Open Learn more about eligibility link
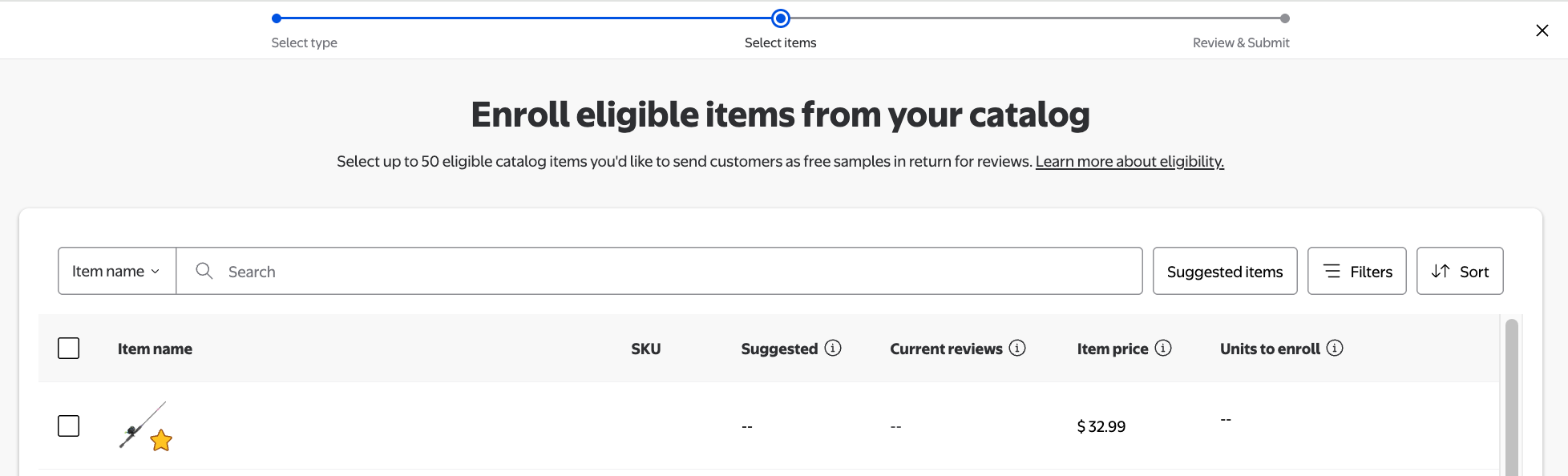Viewport: 1568px width, 476px height. click(x=1130, y=162)
